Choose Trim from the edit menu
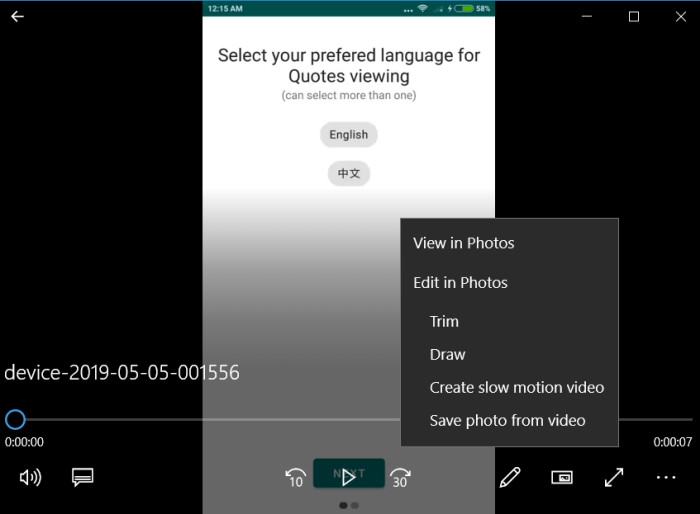The width and height of the screenshot is (700, 514). point(509,321)
